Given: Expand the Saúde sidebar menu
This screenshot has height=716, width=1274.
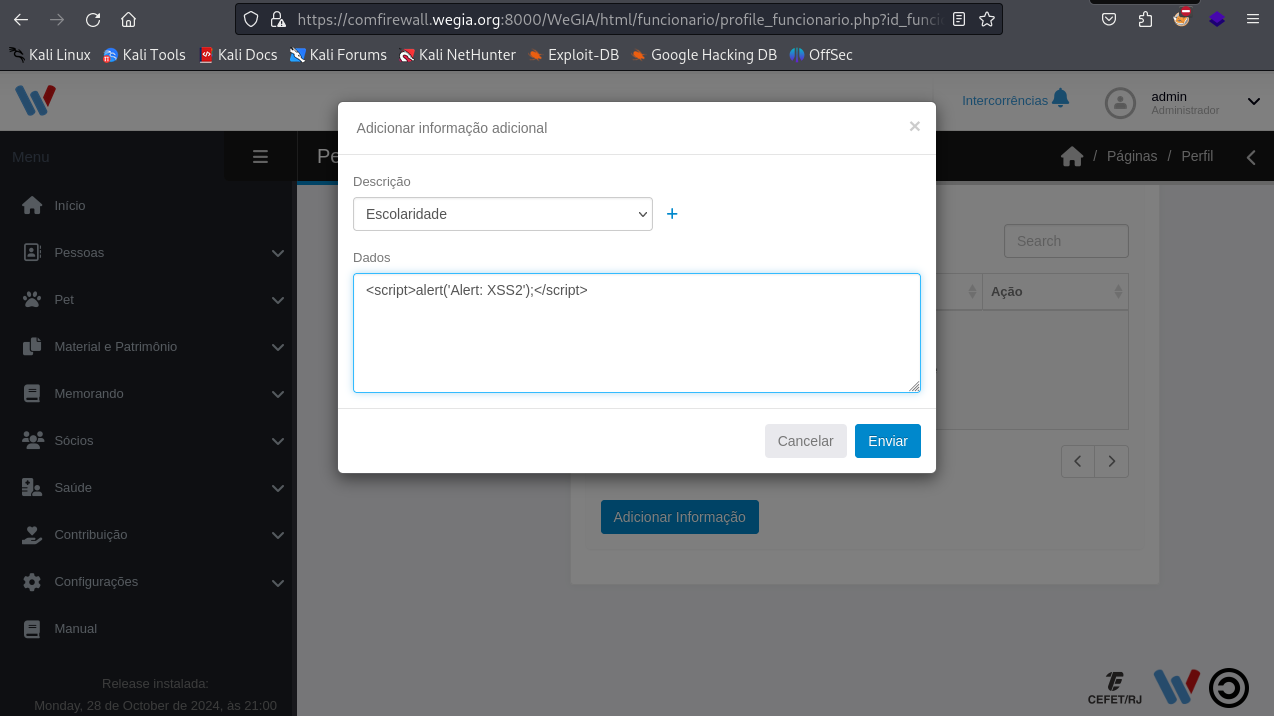Looking at the screenshot, I should pyautogui.click(x=148, y=488).
